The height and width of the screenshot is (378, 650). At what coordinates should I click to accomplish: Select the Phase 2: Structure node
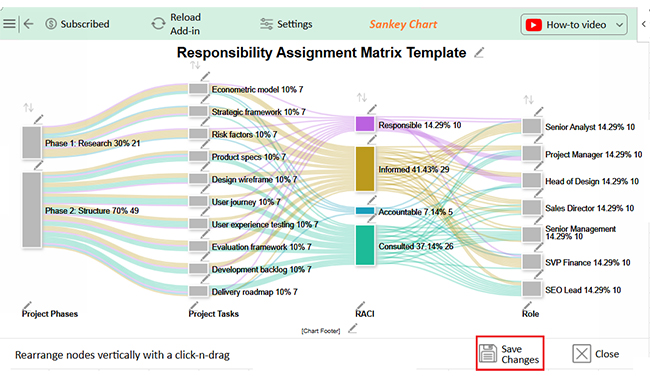coord(32,210)
